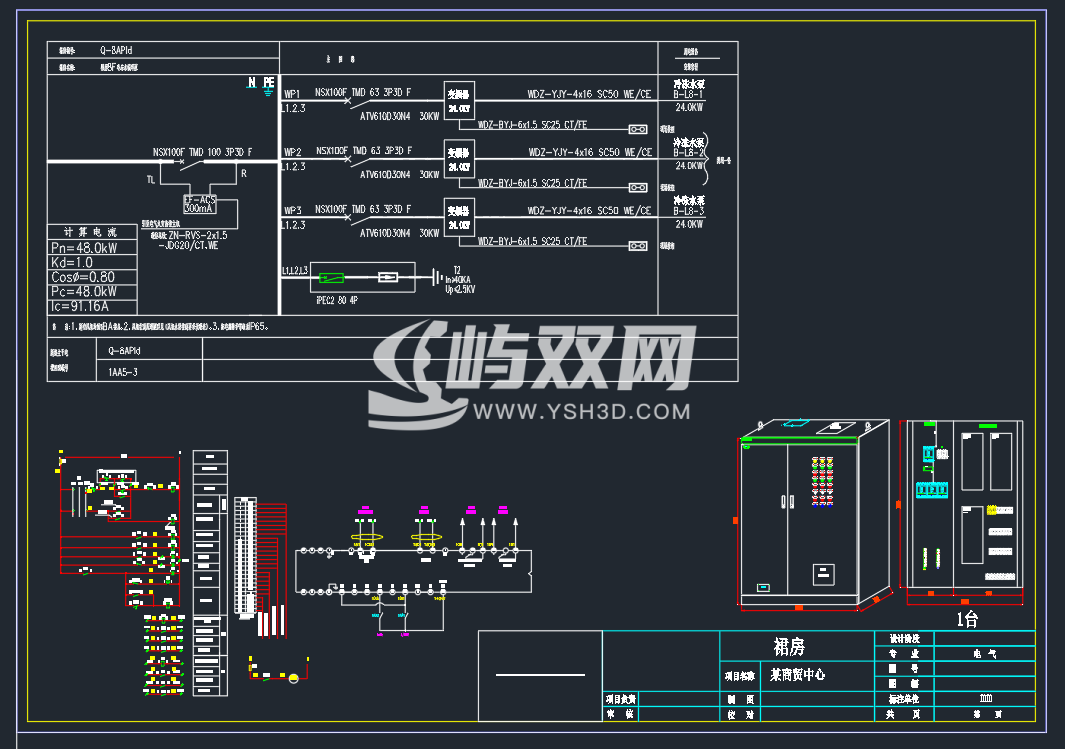The image size is (1065, 749).
Task: Click the PE bus label
Action: [x=269, y=82]
